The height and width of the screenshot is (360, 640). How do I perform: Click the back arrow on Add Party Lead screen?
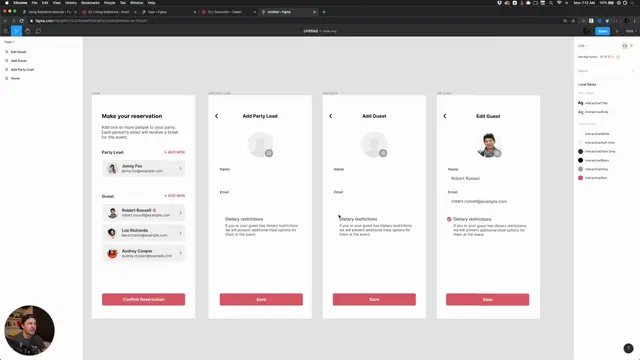click(x=217, y=116)
